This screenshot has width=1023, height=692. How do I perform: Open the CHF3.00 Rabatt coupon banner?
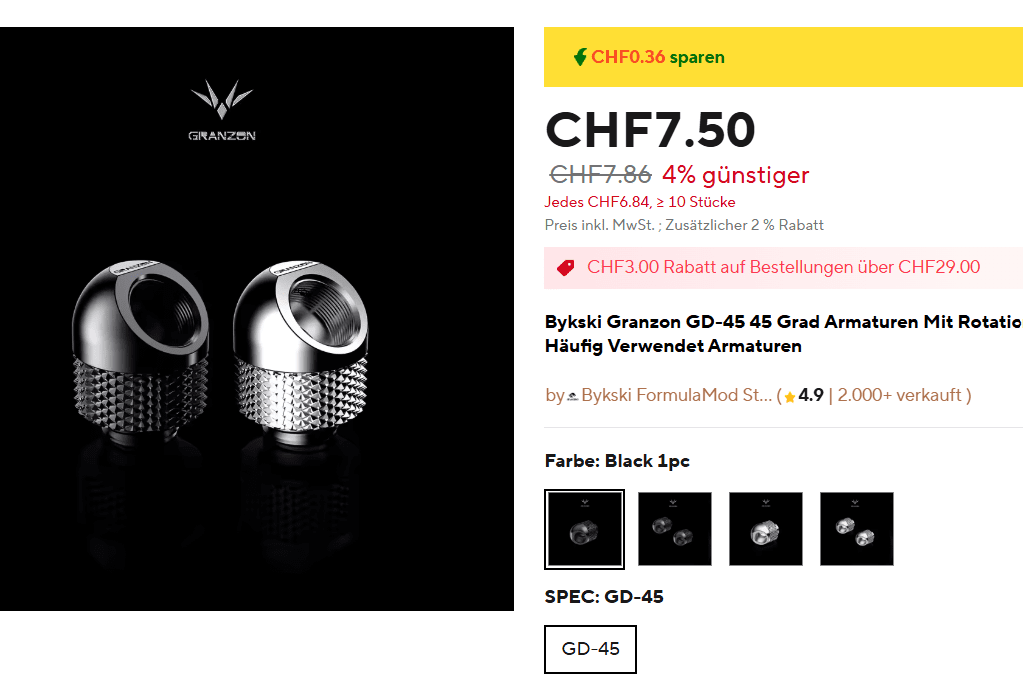[x=783, y=267]
